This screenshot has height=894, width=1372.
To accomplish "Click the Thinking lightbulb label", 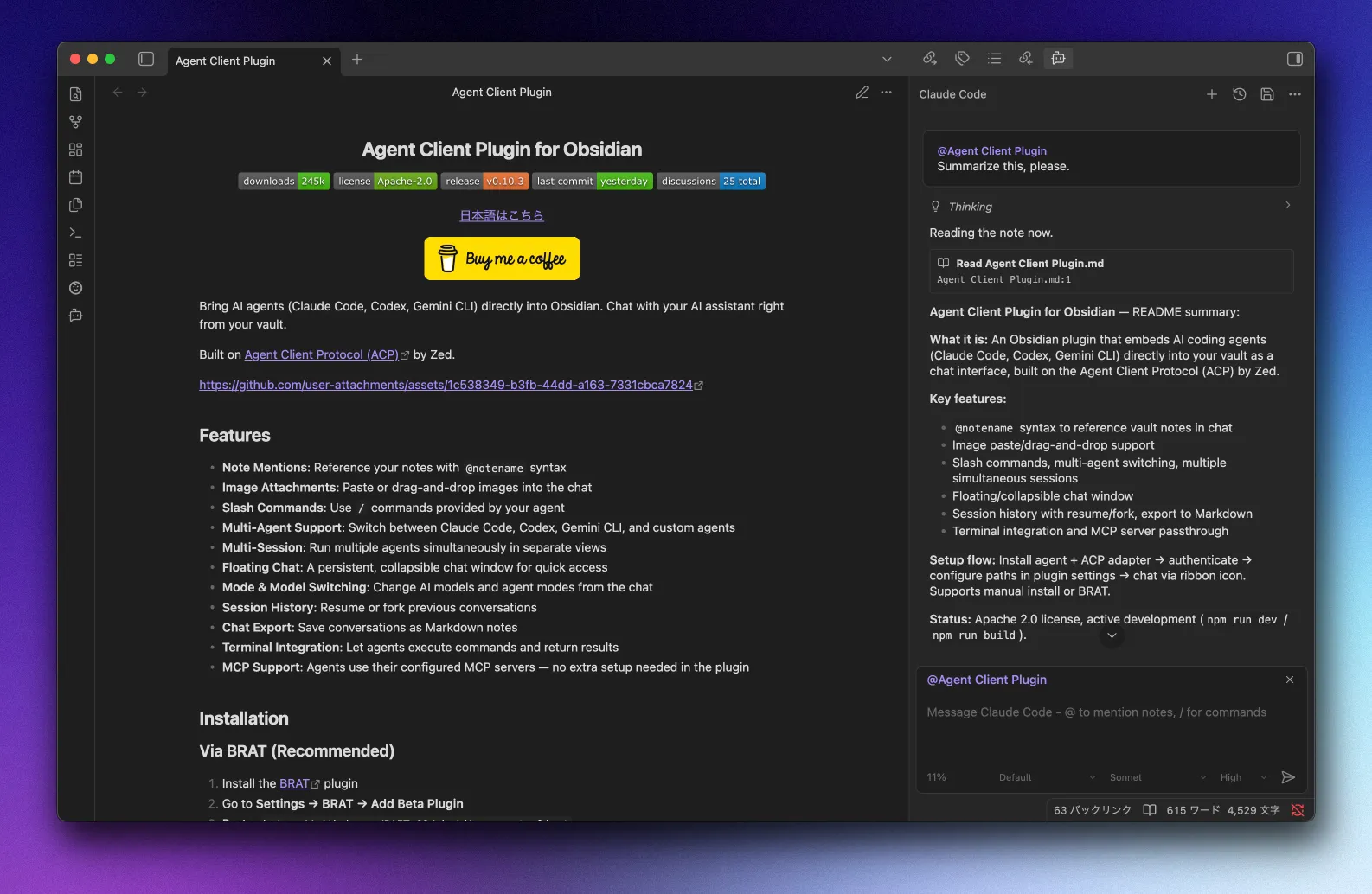I will tap(961, 207).
